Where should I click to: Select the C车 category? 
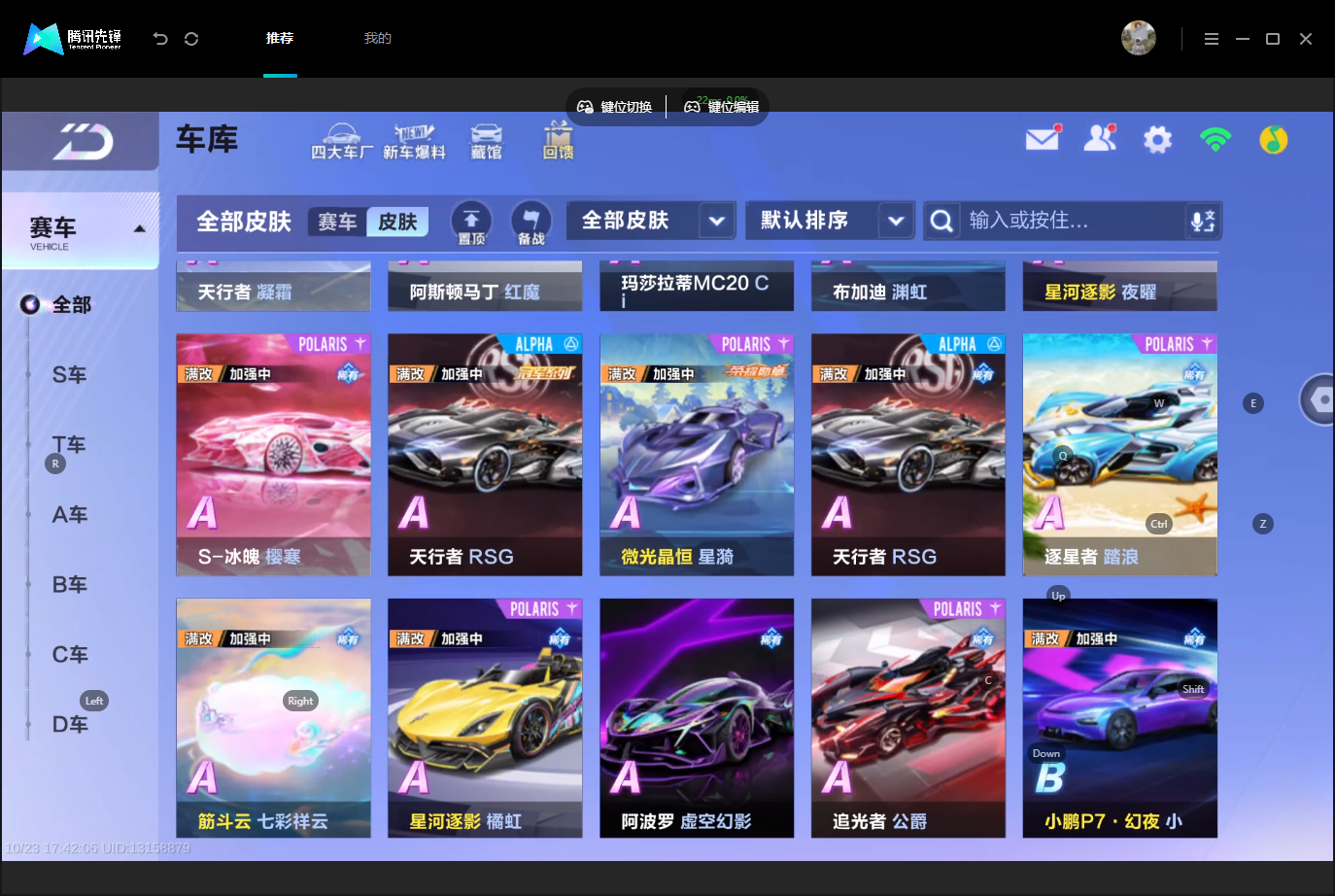coord(70,655)
